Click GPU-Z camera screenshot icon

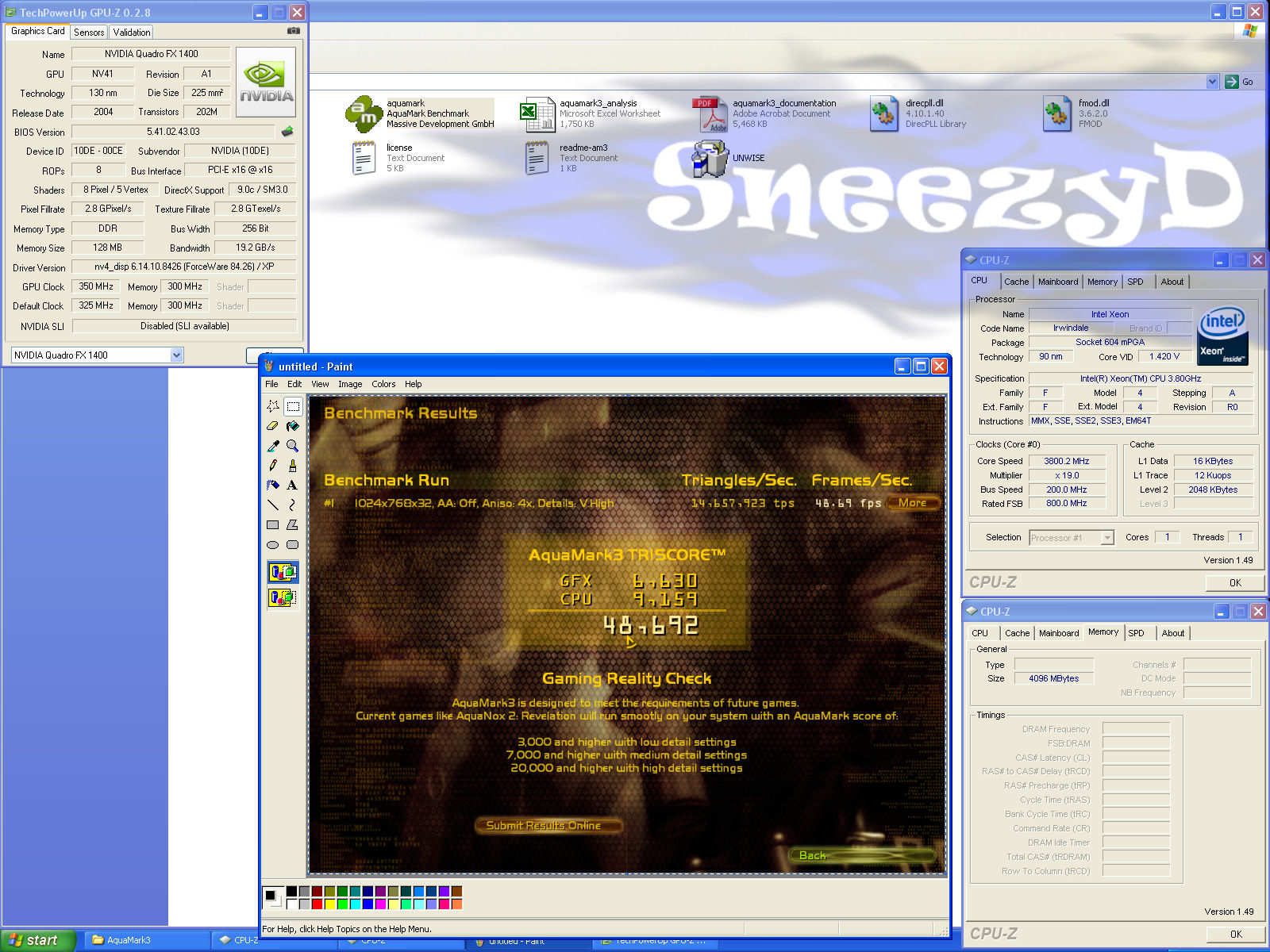point(294,31)
